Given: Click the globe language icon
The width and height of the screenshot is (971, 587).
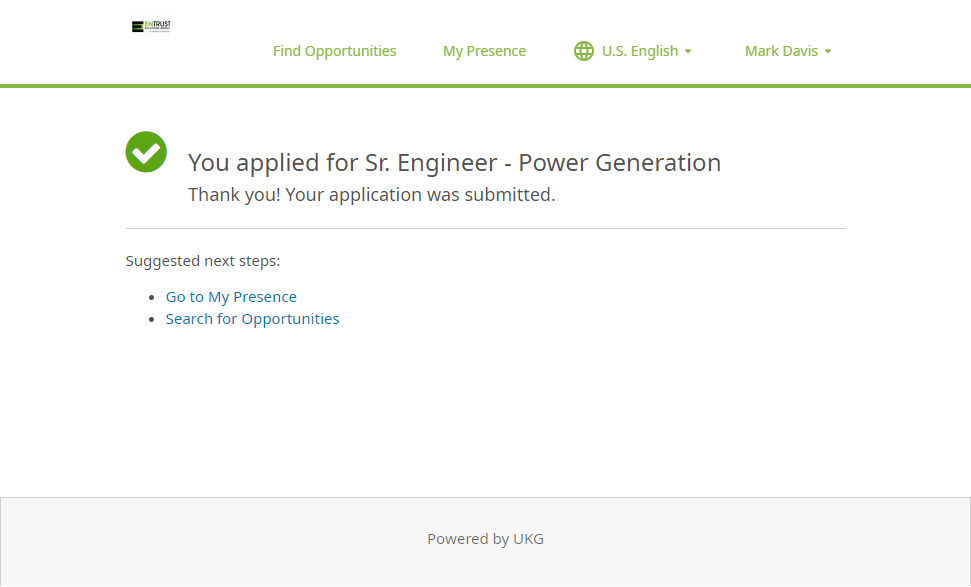Looking at the screenshot, I should pyautogui.click(x=584, y=51).
